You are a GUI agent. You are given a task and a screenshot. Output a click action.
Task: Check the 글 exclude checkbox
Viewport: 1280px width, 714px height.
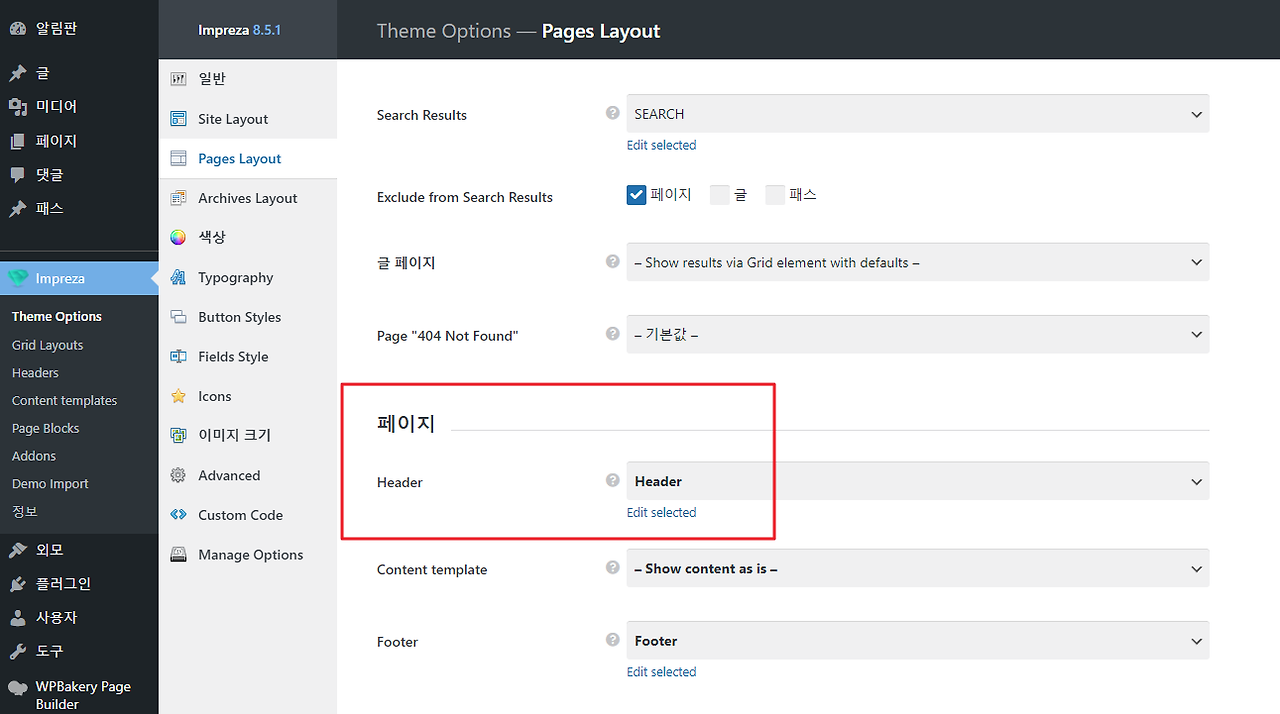pos(719,195)
